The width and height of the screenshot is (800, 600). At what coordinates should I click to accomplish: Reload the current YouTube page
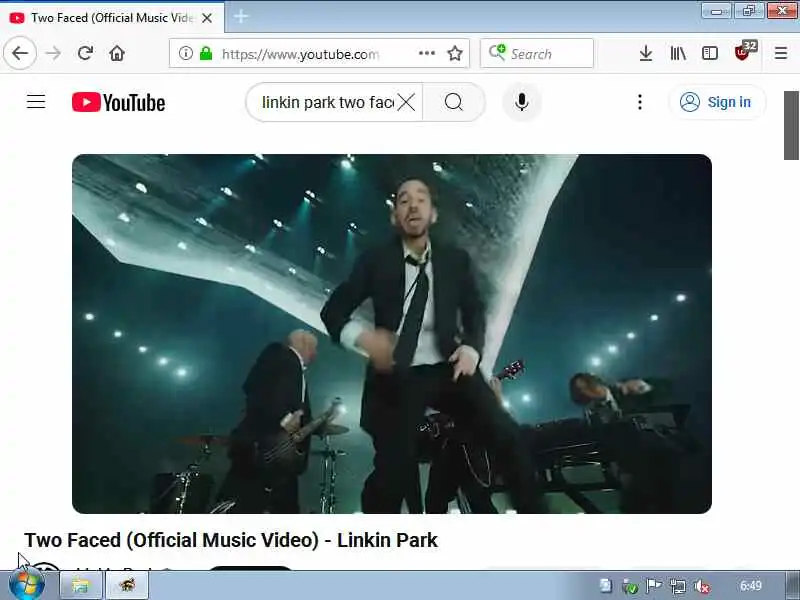pos(85,53)
